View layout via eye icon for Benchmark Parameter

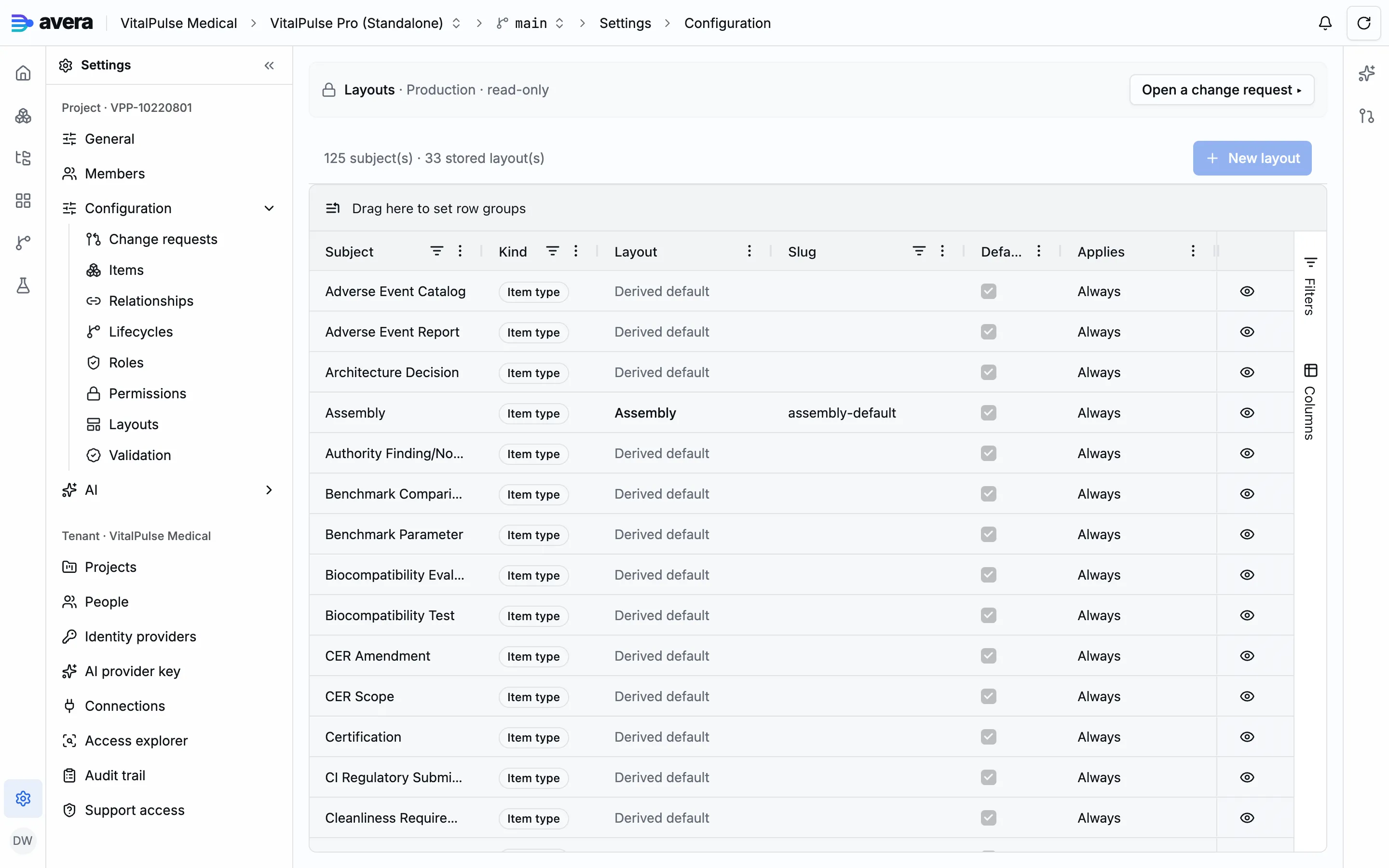point(1247,534)
